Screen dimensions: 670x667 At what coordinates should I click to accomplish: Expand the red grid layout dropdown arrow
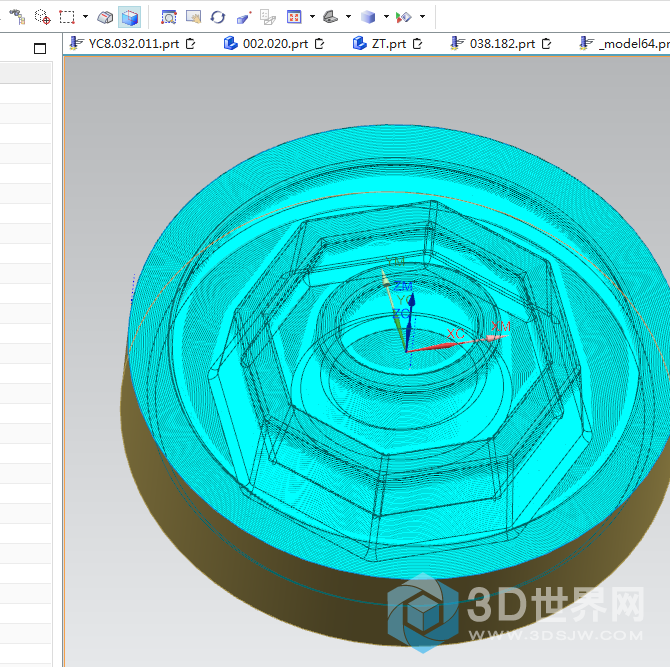pos(312,17)
